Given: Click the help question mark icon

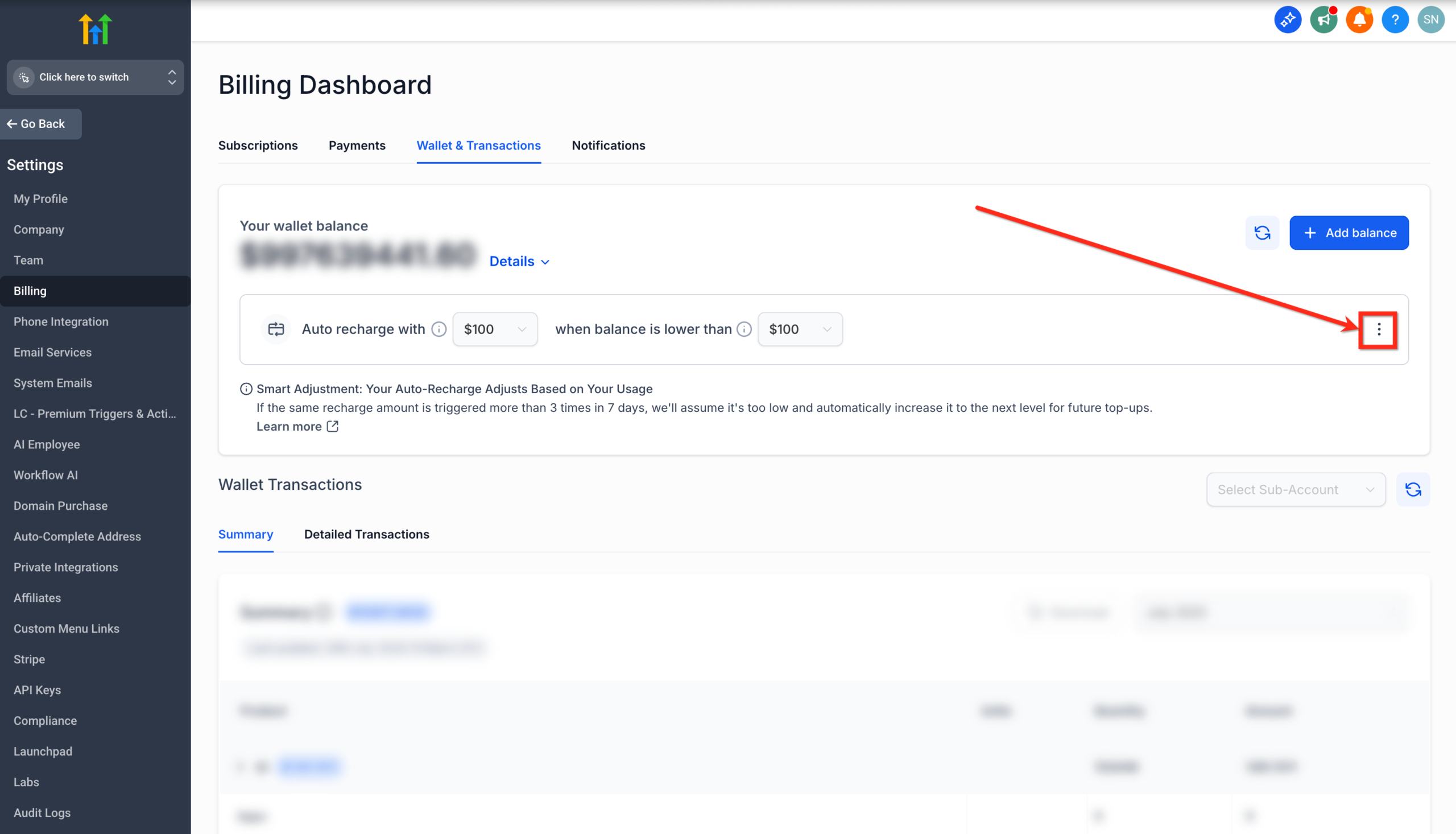Looking at the screenshot, I should tap(1395, 19).
